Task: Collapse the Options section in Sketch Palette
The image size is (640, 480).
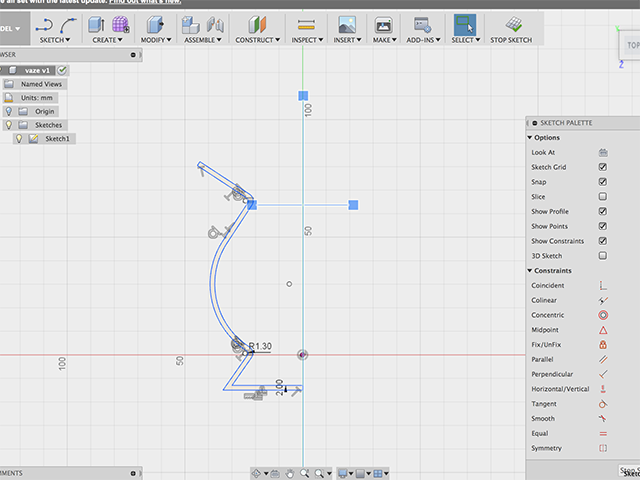Action: 530,138
